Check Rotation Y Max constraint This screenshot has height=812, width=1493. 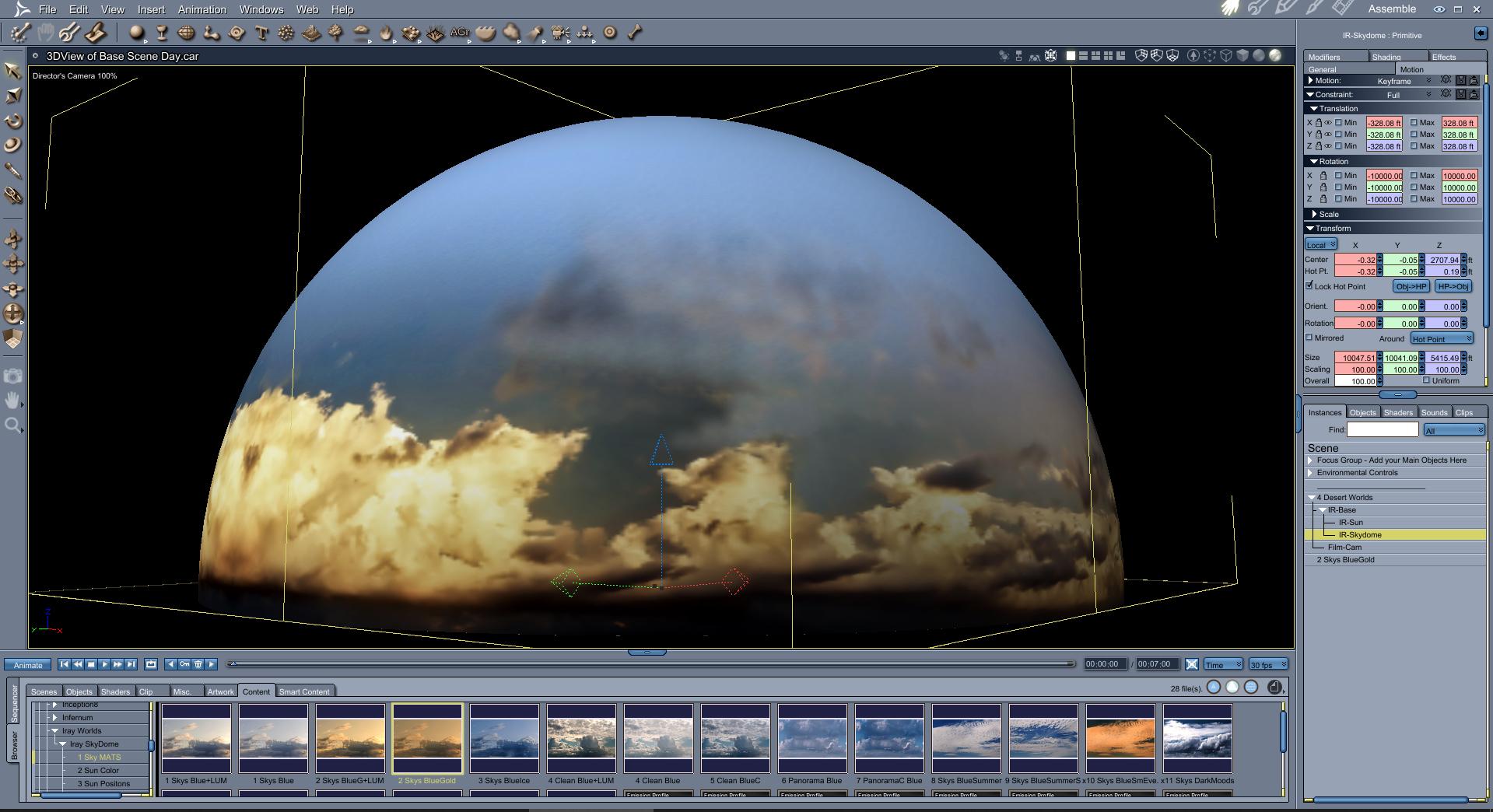pyautogui.click(x=1414, y=187)
